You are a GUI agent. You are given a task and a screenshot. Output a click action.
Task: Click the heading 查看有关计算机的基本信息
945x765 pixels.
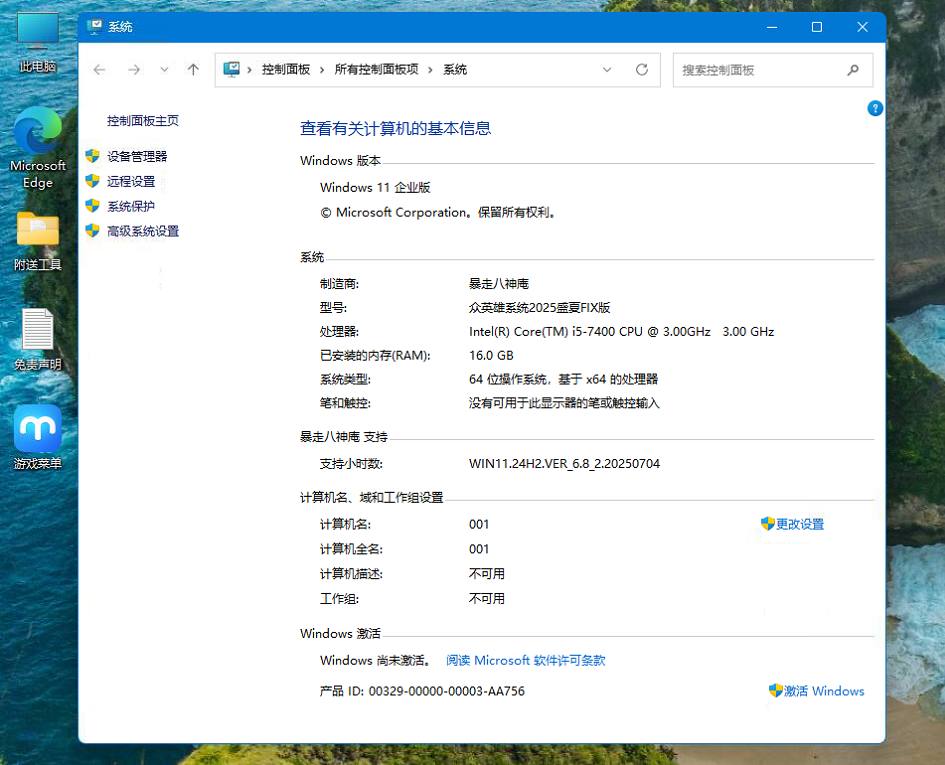[x=395, y=128]
